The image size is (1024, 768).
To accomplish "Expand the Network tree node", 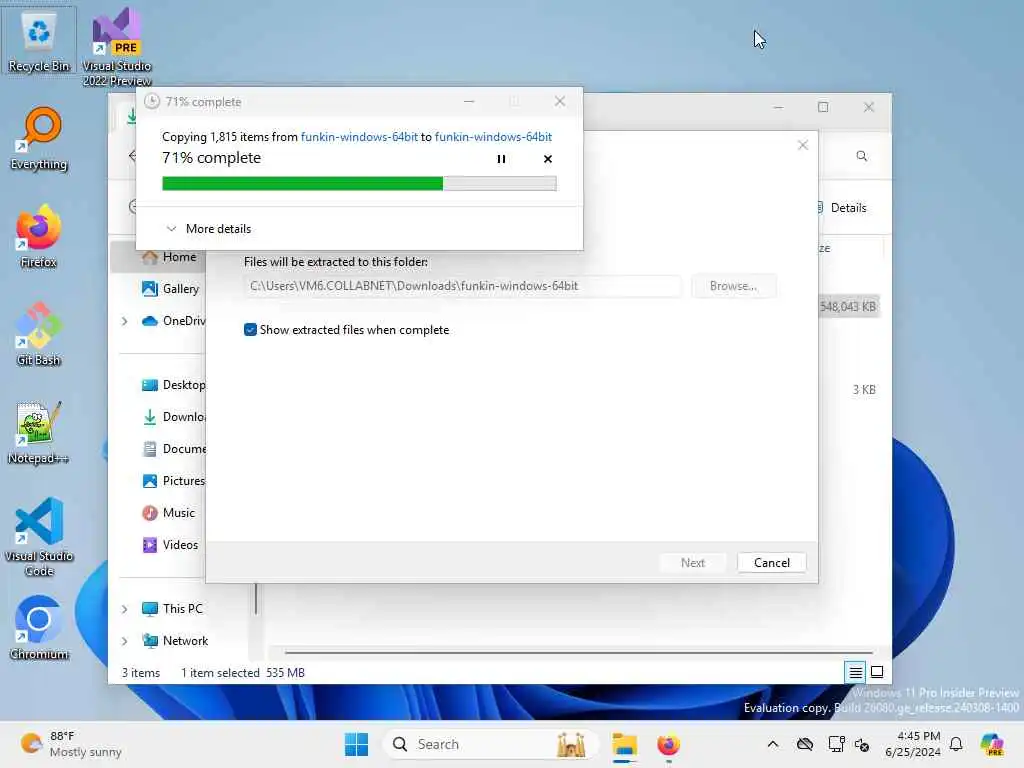I will coord(125,641).
